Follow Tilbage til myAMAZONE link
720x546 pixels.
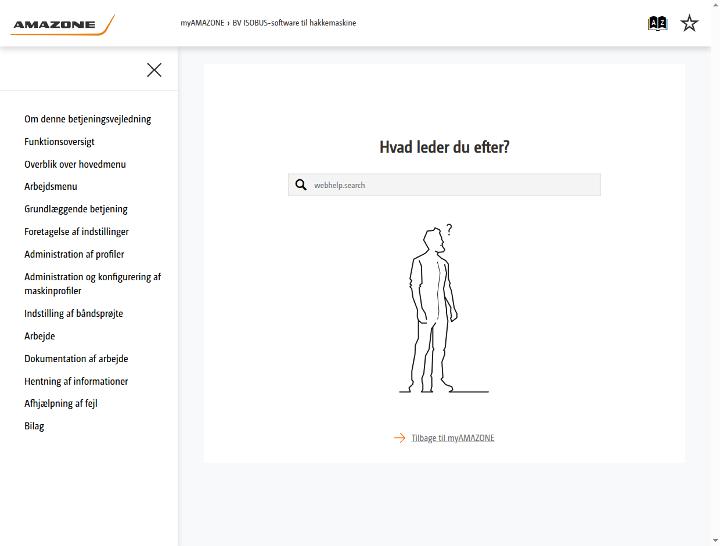(453, 438)
